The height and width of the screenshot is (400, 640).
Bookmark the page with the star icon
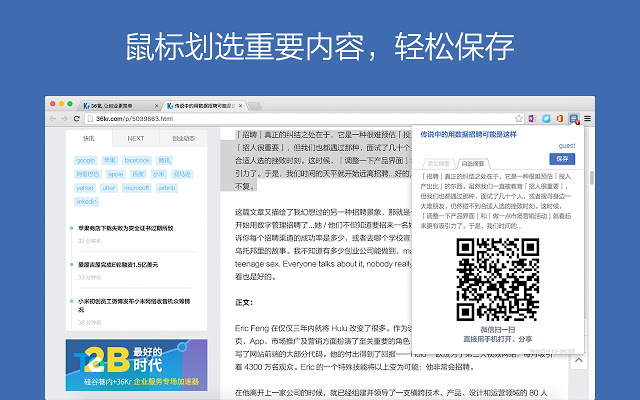(x=519, y=118)
